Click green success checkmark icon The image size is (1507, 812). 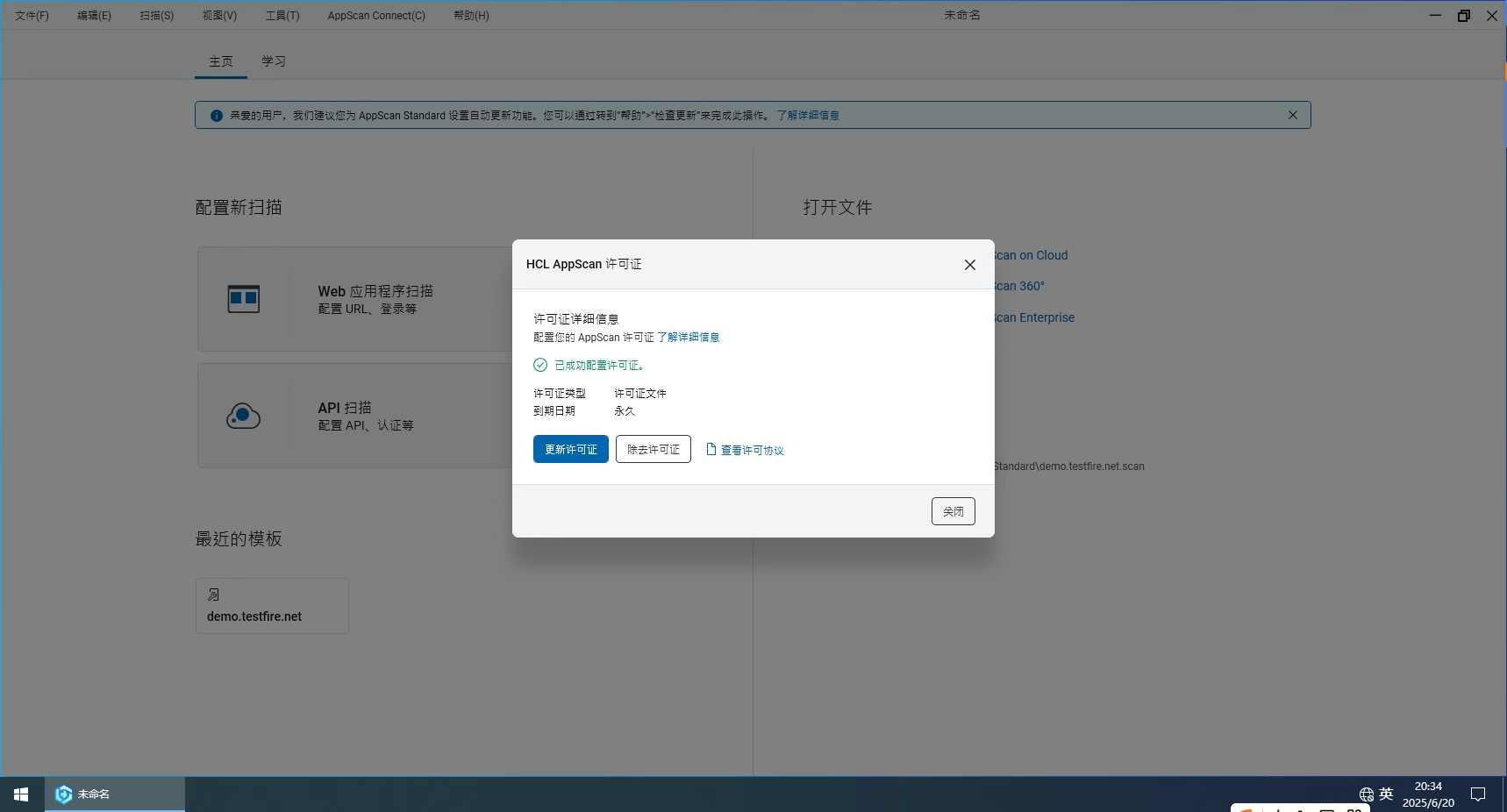(540, 365)
